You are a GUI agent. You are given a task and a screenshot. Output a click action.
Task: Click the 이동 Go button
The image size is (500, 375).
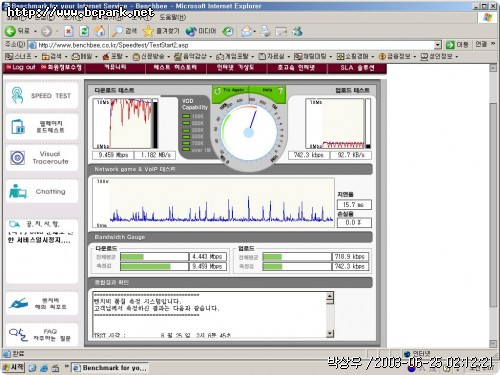point(457,45)
